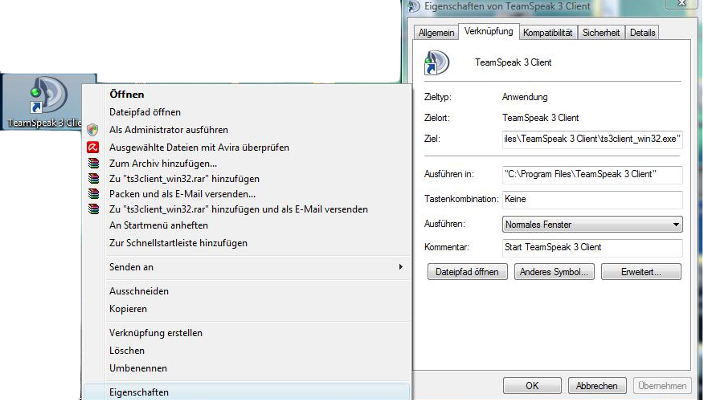Click the WinRAR icon beside Zum Archiv hinzufügen
703x400 pixels.
pyautogui.click(x=93, y=163)
